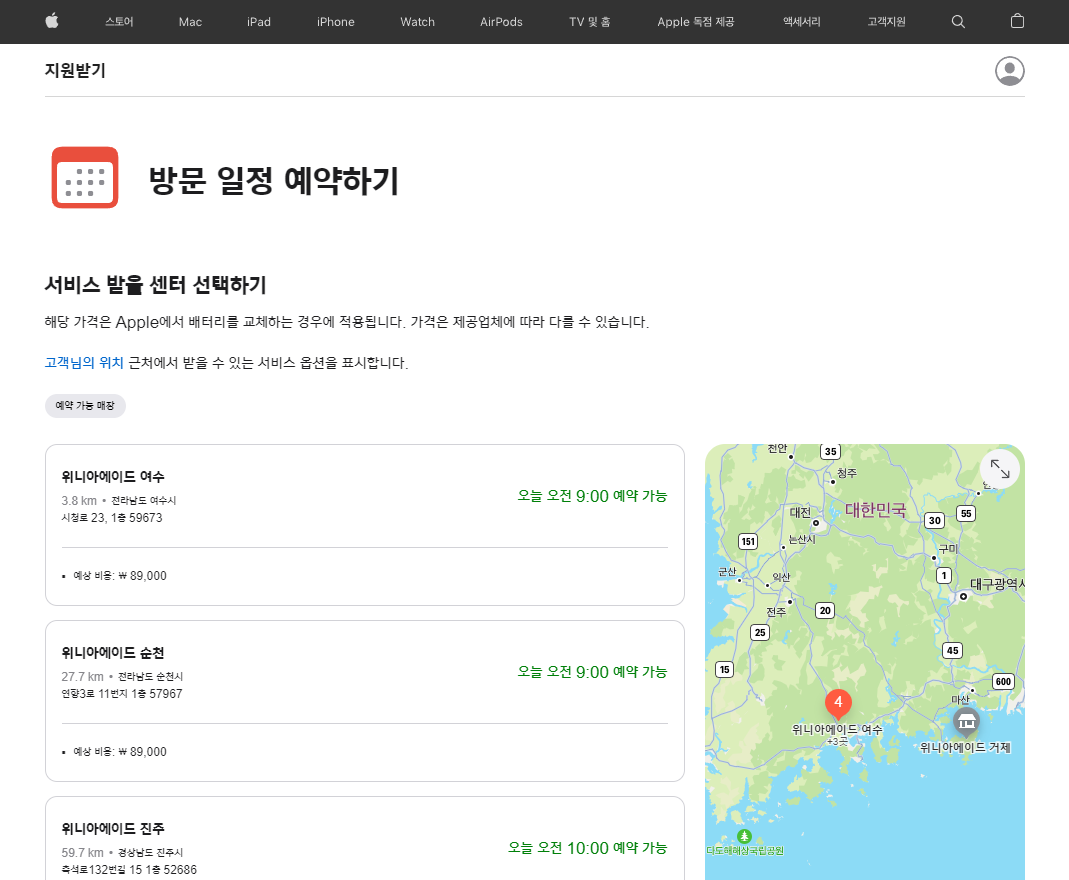Toggle the 예약 가능 매장 filter chip
Screen dimensions: 1069x880
[85, 406]
